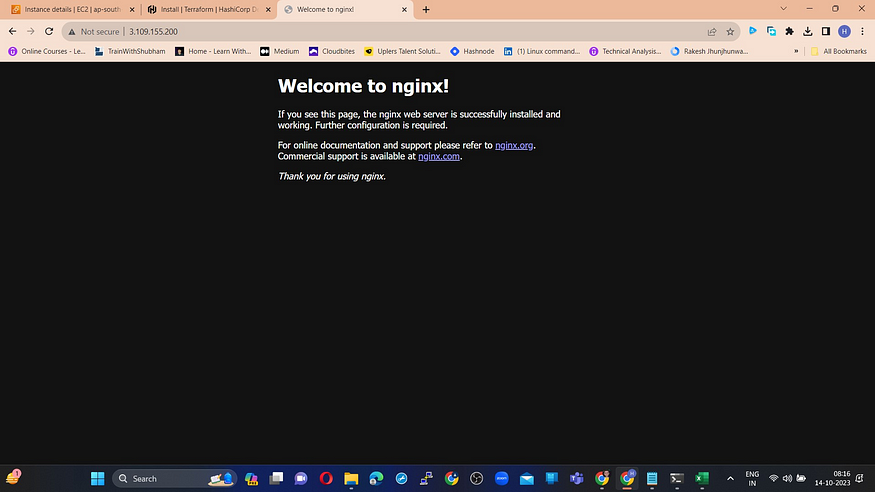Screen dimensions: 875x492
Task: Show Chrome downloads
Action: click(x=807, y=32)
